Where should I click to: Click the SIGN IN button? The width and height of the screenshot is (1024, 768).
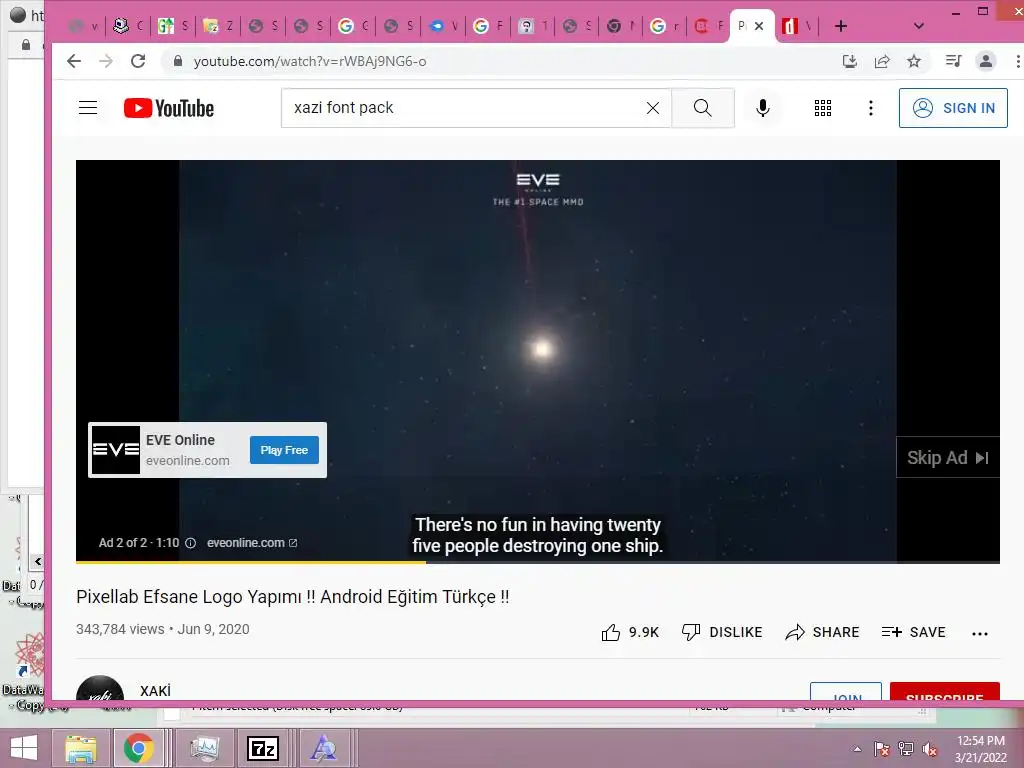(953, 108)
